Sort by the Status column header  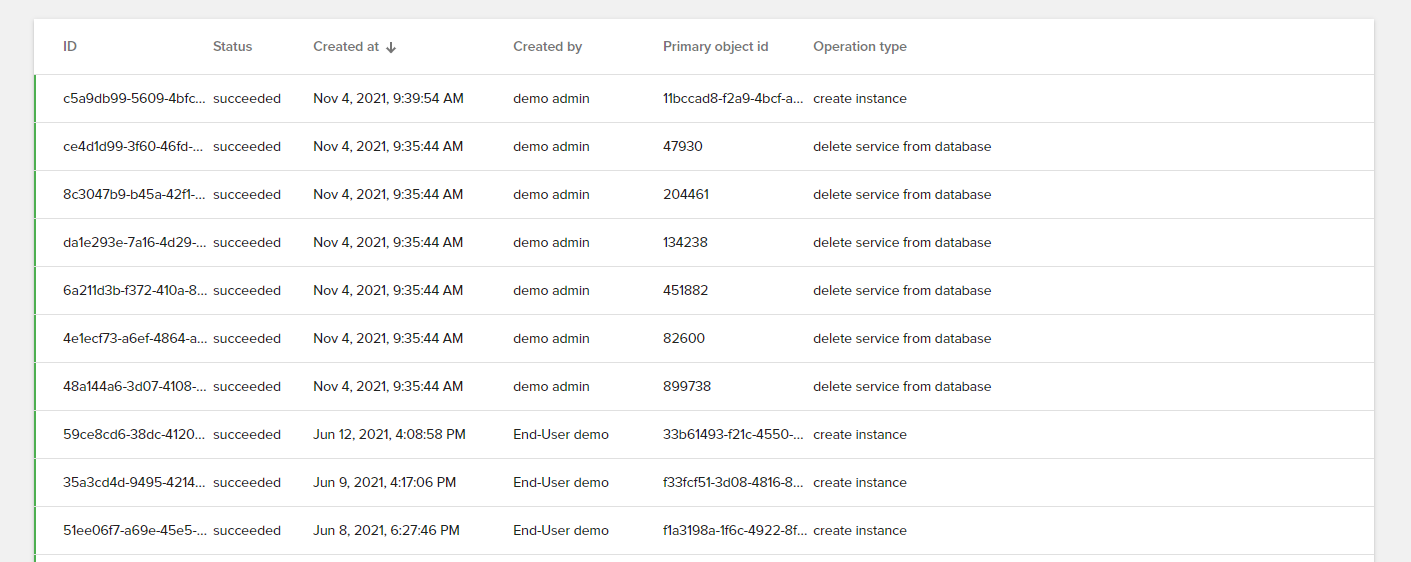pos(232,47)
